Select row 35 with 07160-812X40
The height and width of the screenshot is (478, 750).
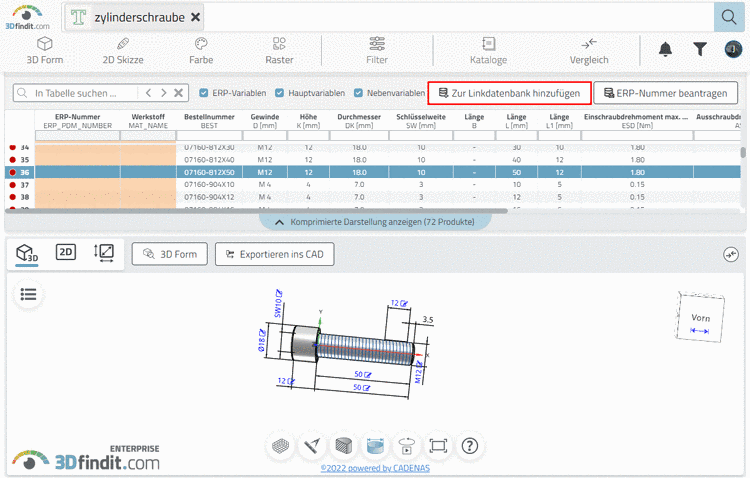tap(373, 160)
